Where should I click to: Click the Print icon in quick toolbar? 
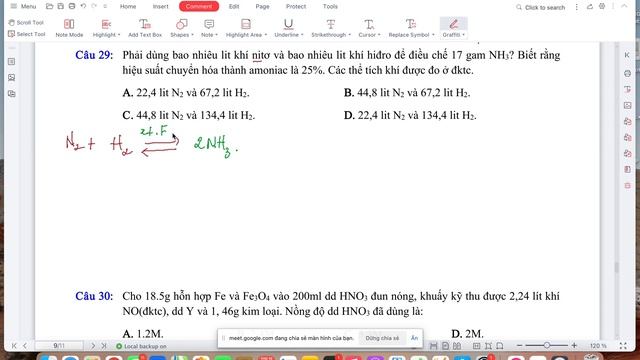72,7
